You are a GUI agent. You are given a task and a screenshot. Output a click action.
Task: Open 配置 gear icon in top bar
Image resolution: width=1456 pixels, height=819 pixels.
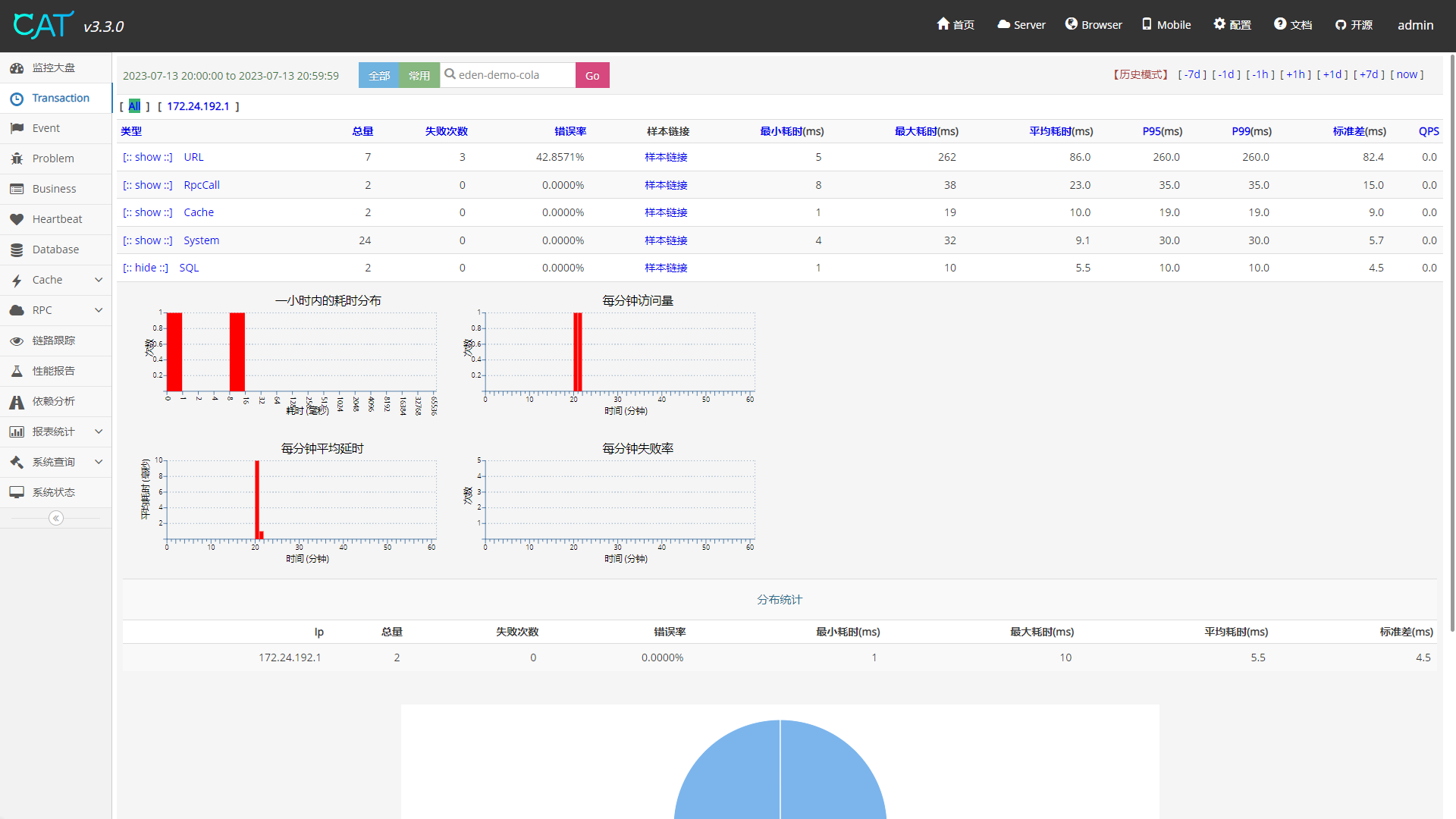[x=1219, y=24]
